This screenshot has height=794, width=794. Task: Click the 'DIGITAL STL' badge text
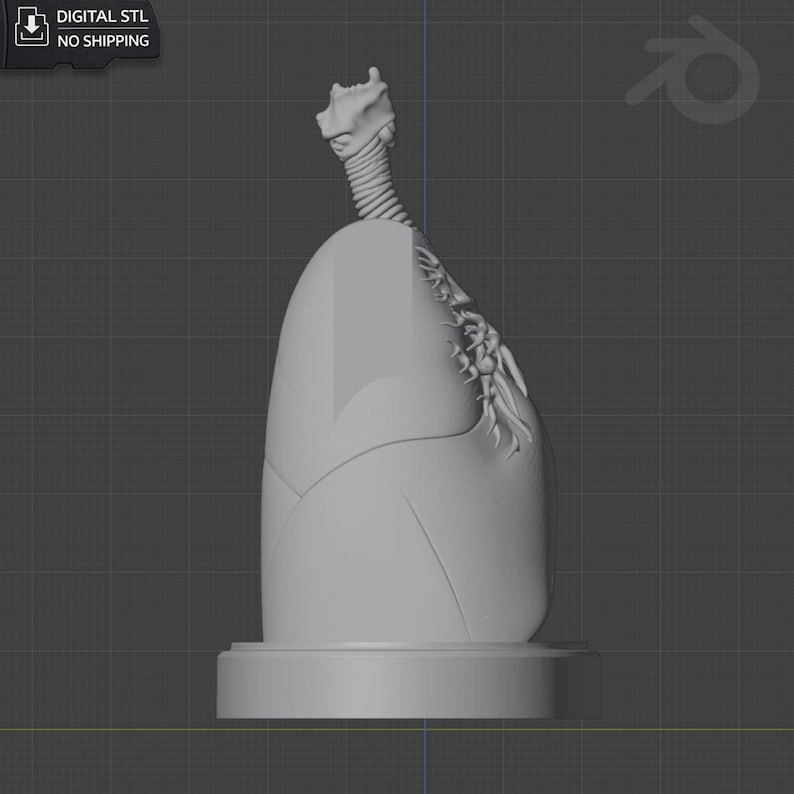click(102, 16)
